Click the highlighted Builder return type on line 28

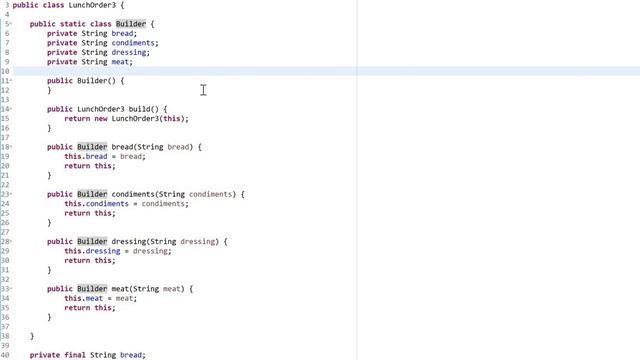(x=92, y=242)
